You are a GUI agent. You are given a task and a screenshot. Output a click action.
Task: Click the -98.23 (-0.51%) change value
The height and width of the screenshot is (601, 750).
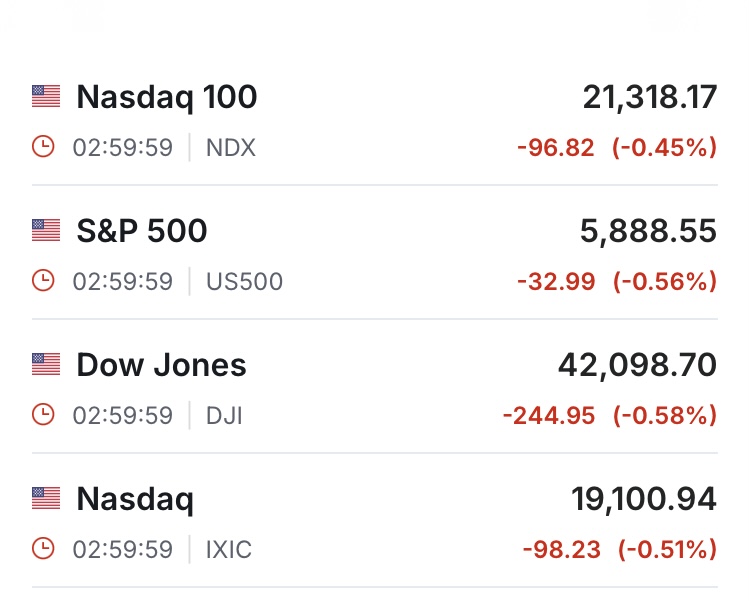[620, 548]
